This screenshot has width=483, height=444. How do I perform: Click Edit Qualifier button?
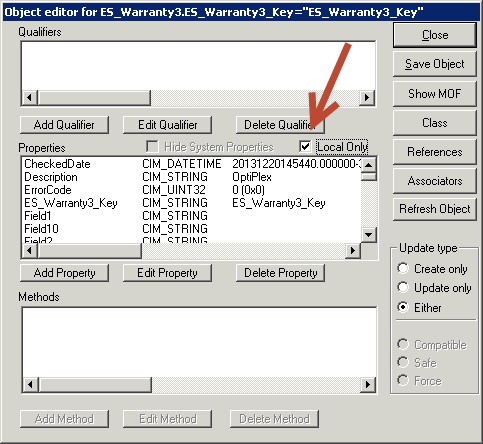tap(167, 125)
